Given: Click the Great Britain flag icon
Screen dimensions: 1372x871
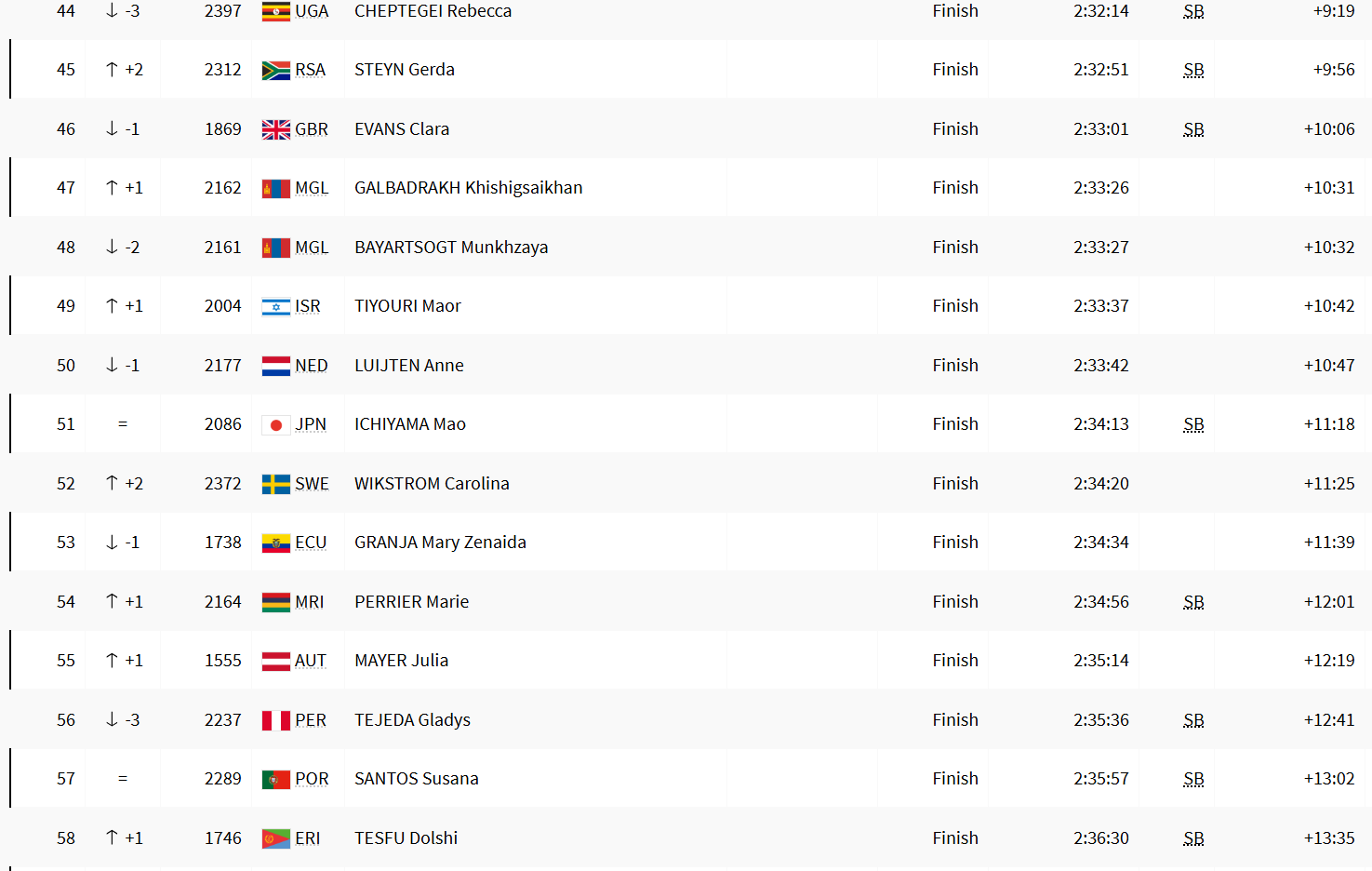Looking at the screenshot, I should (275, 130).
